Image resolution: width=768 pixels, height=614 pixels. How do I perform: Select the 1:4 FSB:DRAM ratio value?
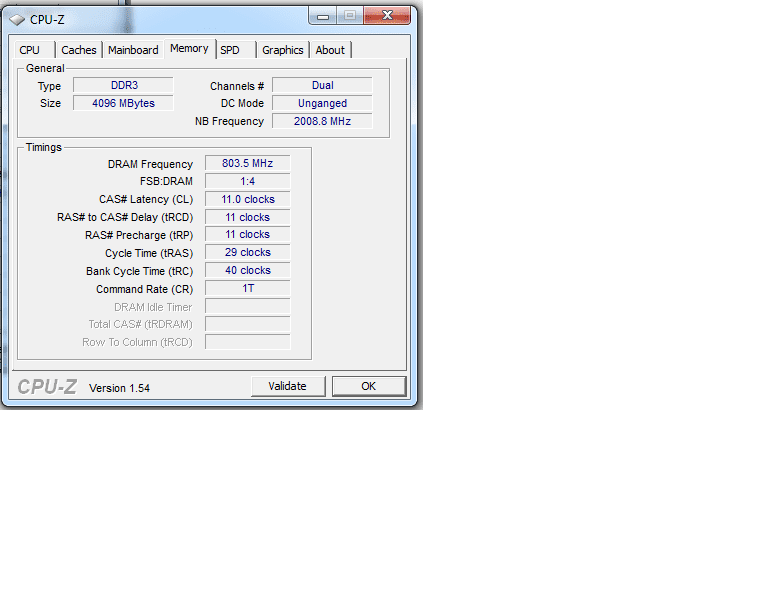[248, 181]
